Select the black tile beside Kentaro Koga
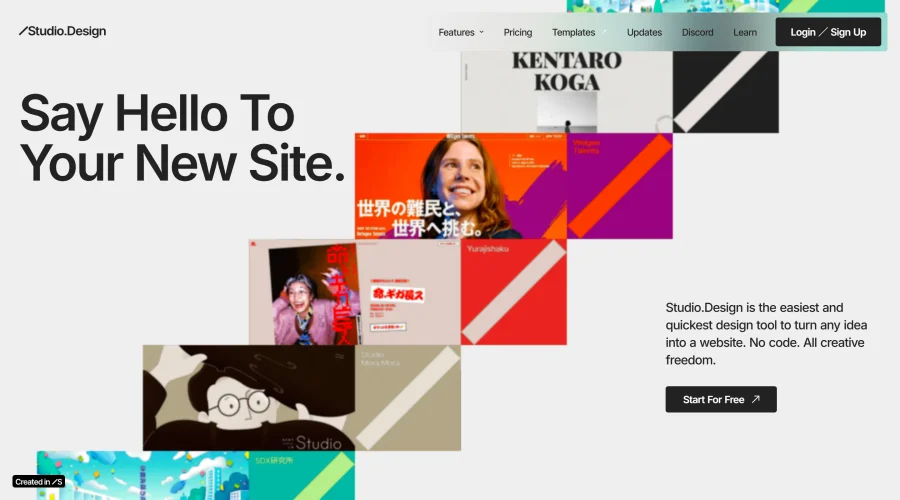 coord(726,92)
